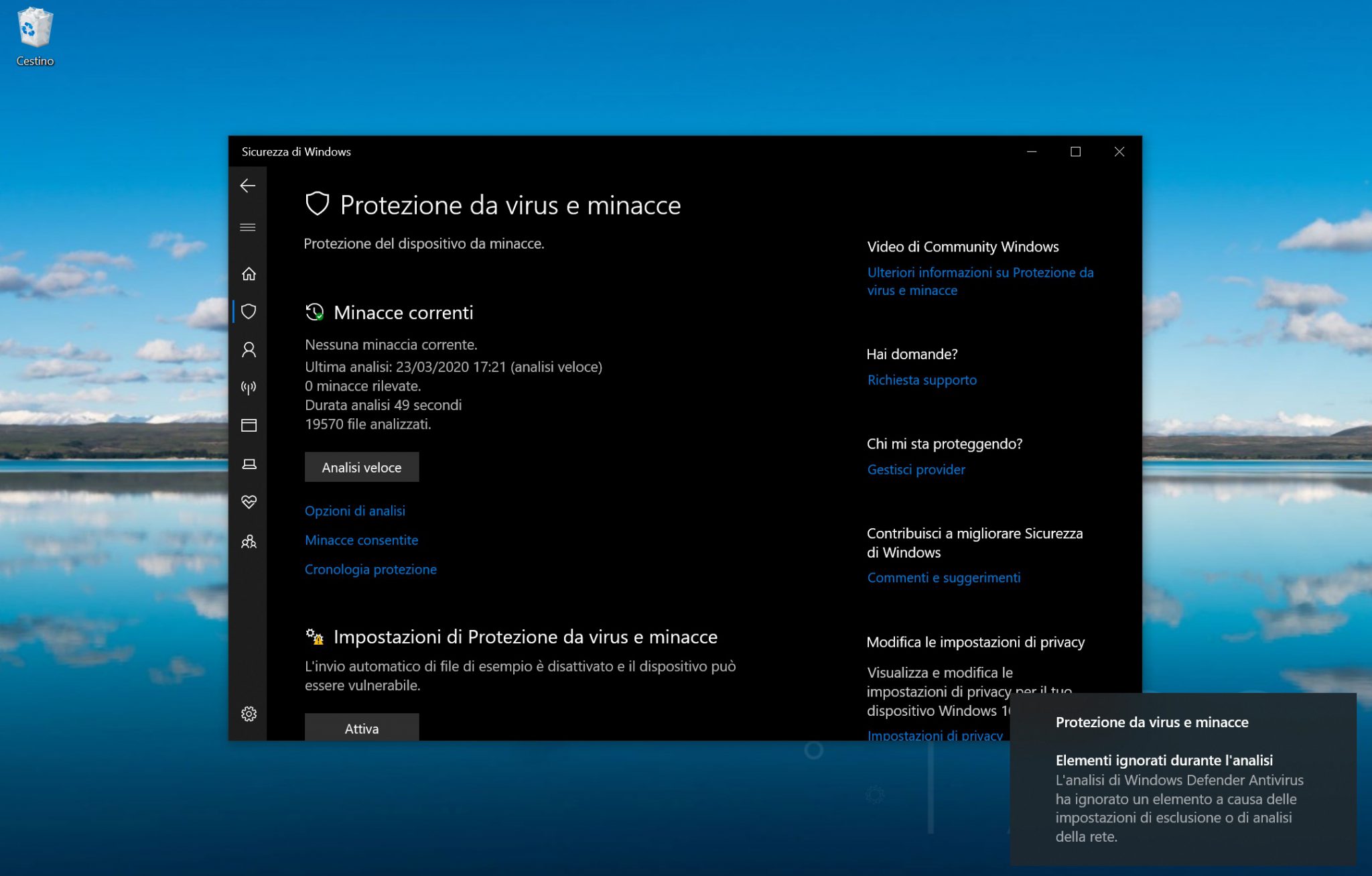The image size is (1372, 876).
Task: Open Cronologia protezione link
Action: pyautogui.click(x=370, y=569)
